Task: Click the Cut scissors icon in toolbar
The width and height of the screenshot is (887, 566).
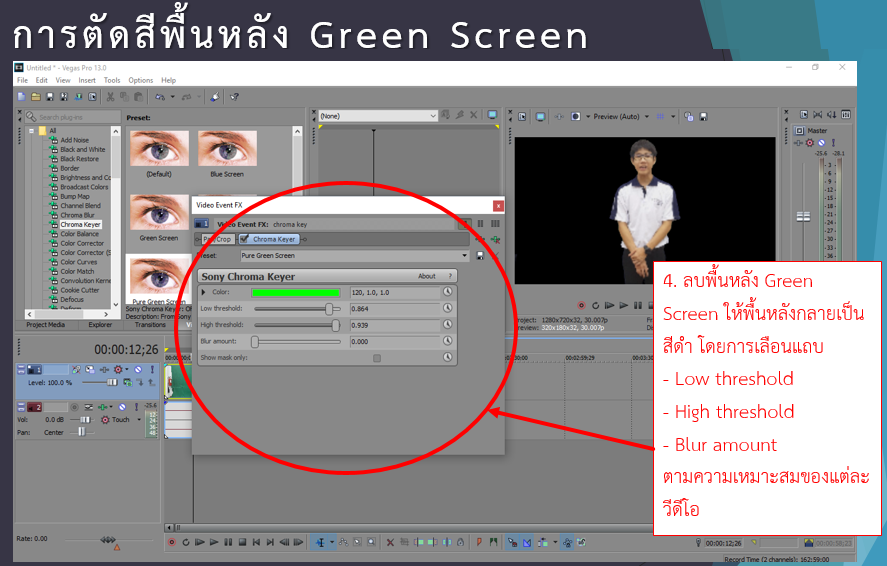Action: (x=110, y=97)
